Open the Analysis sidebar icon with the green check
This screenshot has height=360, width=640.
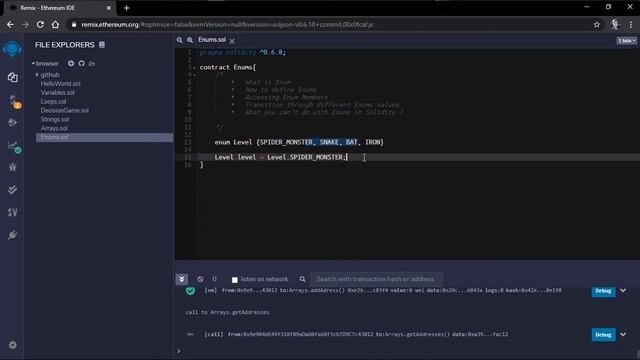pos(14,147)
